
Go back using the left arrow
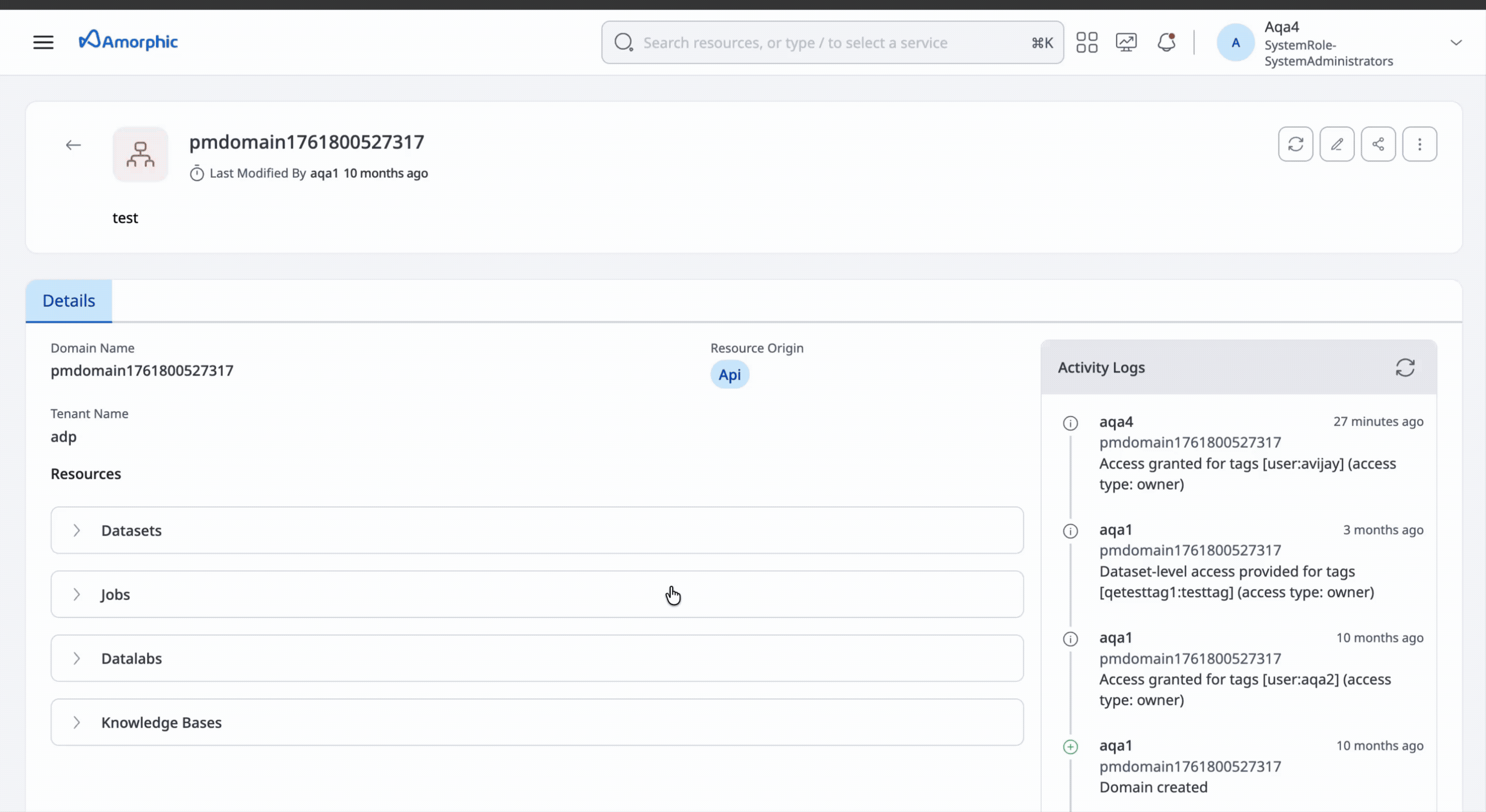[73, 145]
